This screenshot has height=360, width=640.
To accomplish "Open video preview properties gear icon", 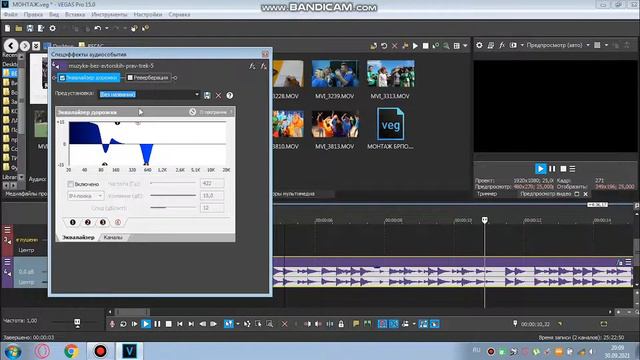I will tap(479, 45).
